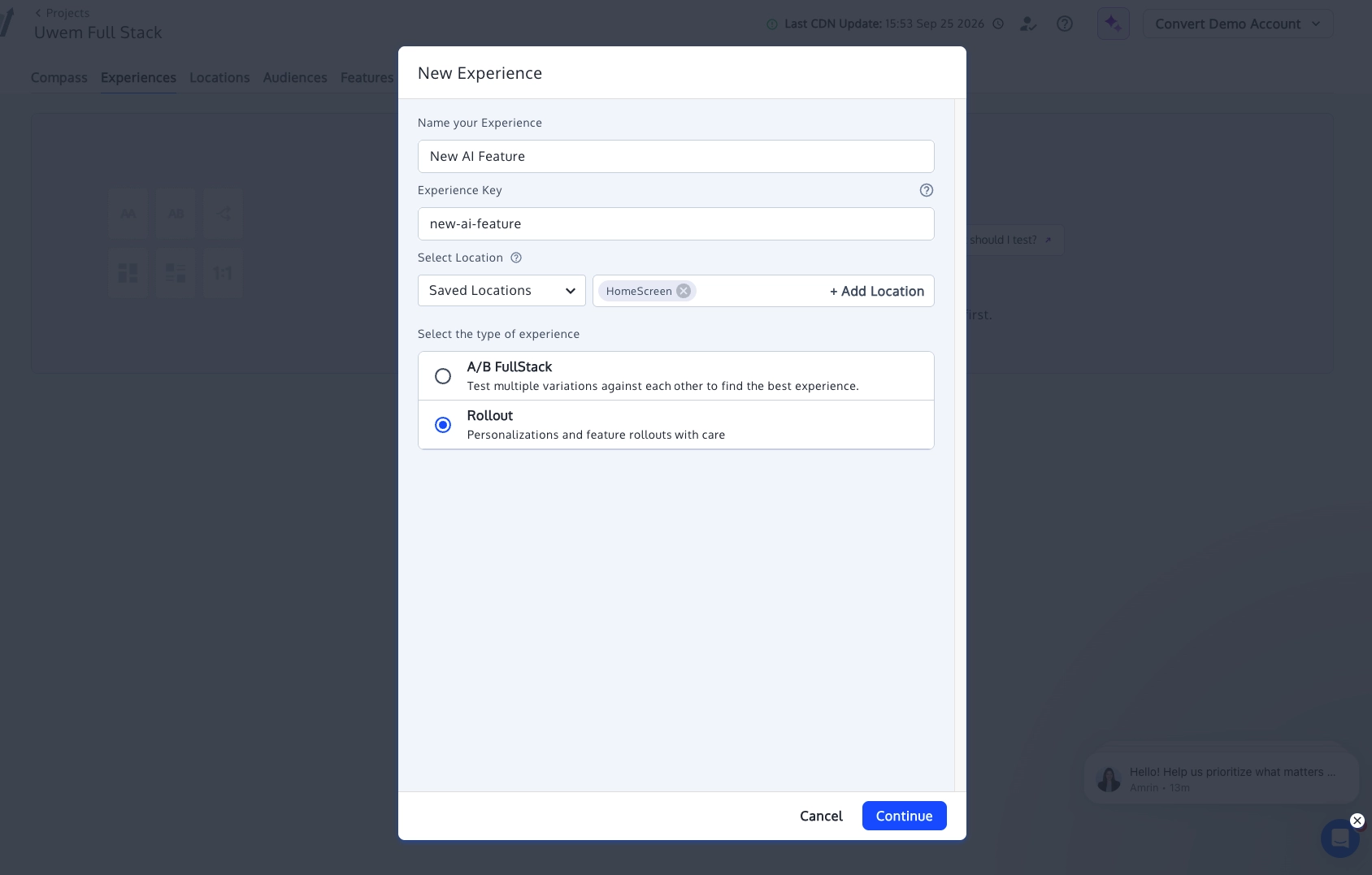Click the Amrin avatar in chat popup

[1109, 778]
